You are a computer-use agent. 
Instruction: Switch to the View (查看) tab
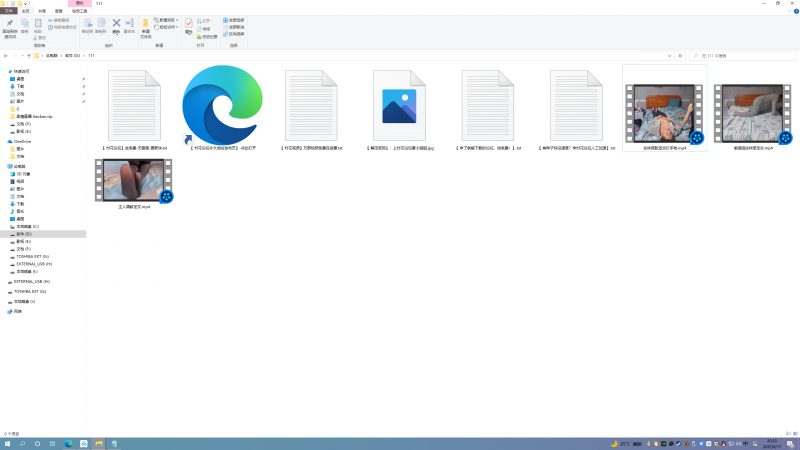pyautogui.click(x=58, y=11)
